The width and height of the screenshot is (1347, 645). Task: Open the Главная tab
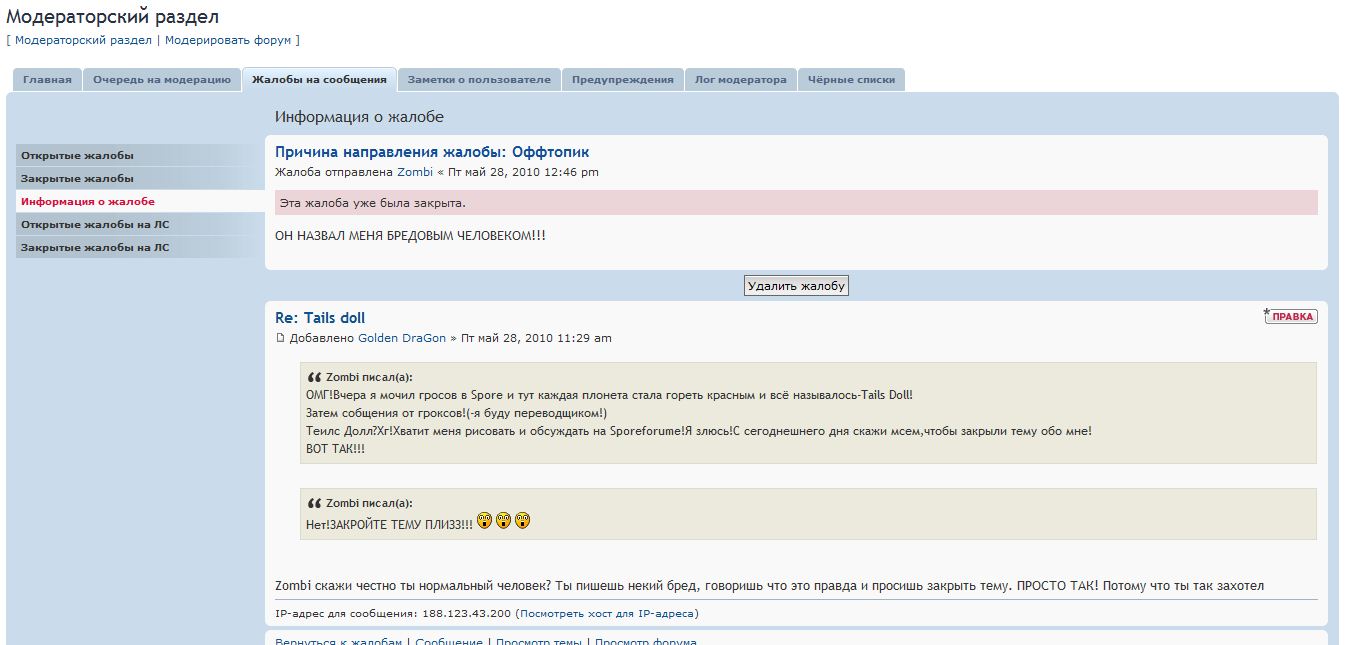point(47,80)
